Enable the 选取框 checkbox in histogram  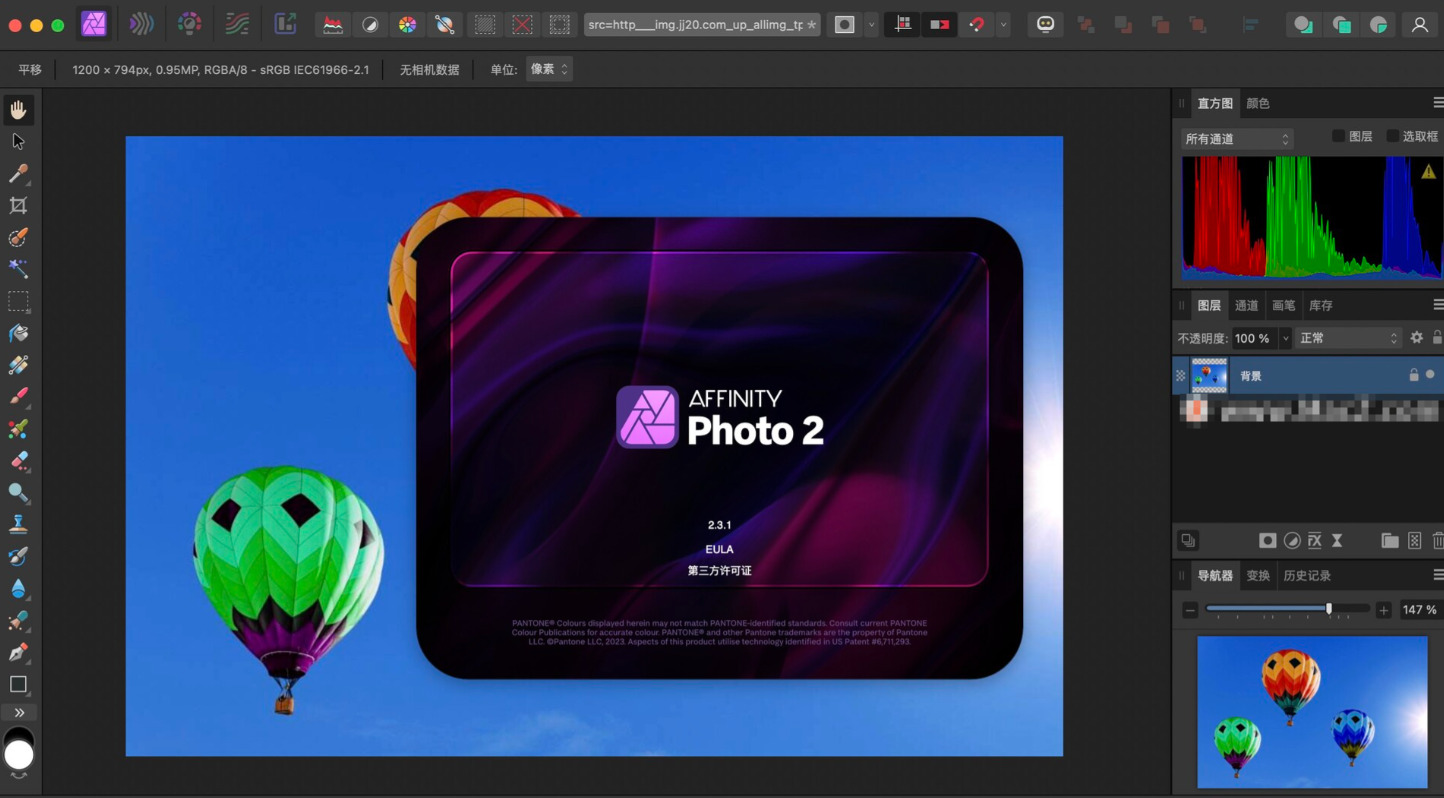(x=1392, y=136)
